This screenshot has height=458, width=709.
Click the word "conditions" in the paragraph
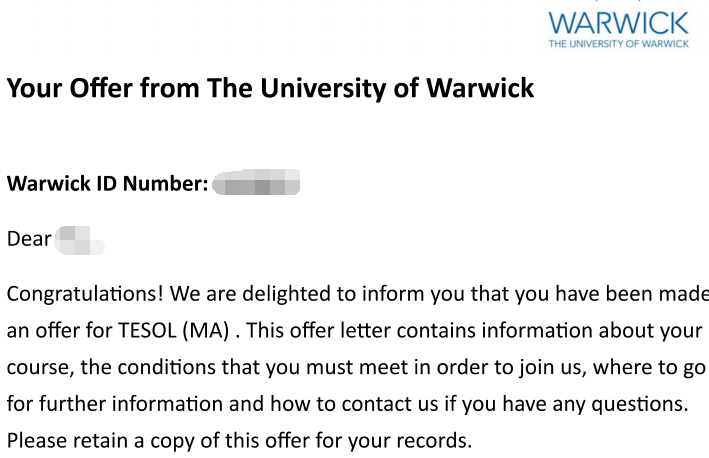(167, 367)
